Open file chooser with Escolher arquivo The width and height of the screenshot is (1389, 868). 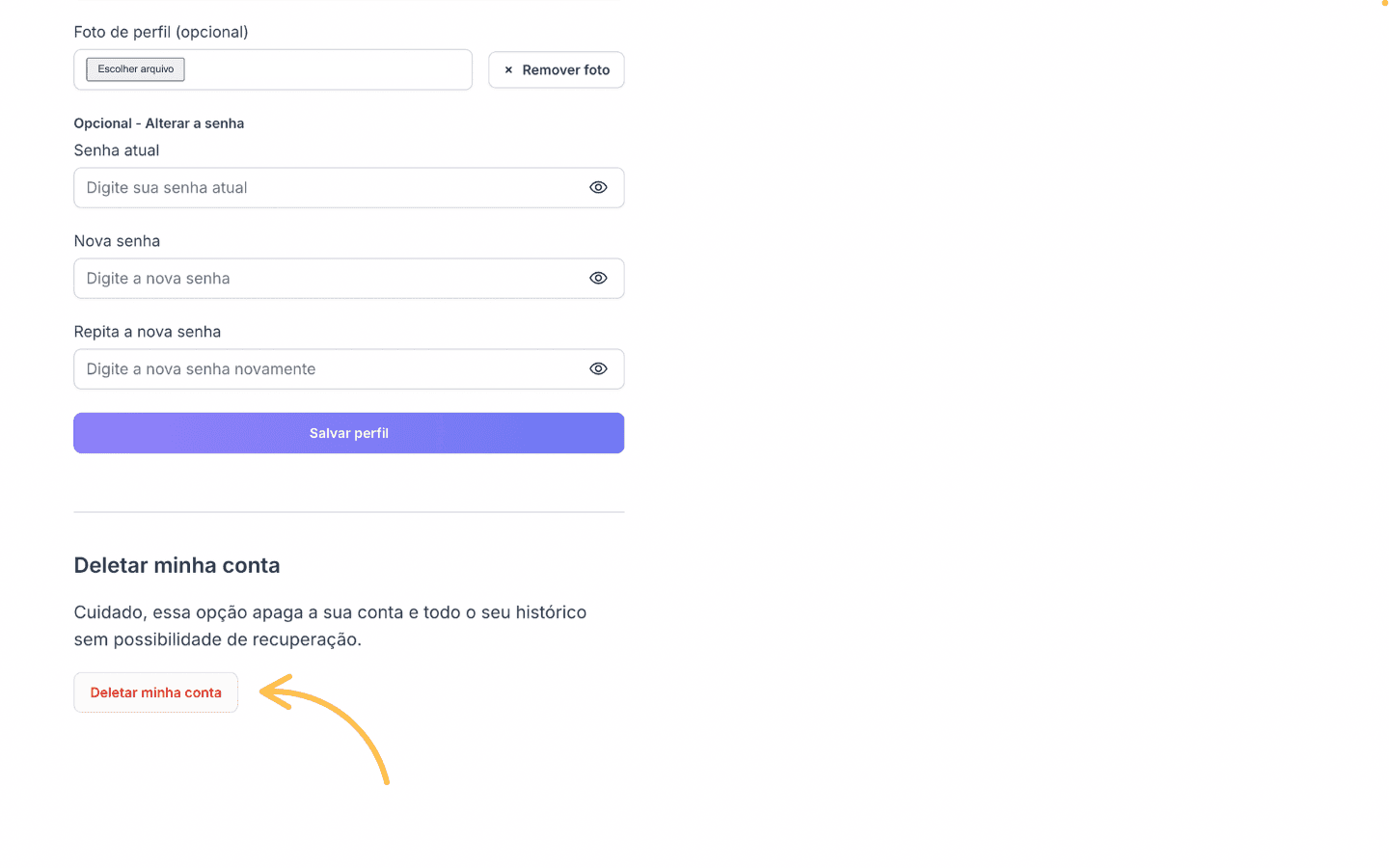(x=135, y=69)
